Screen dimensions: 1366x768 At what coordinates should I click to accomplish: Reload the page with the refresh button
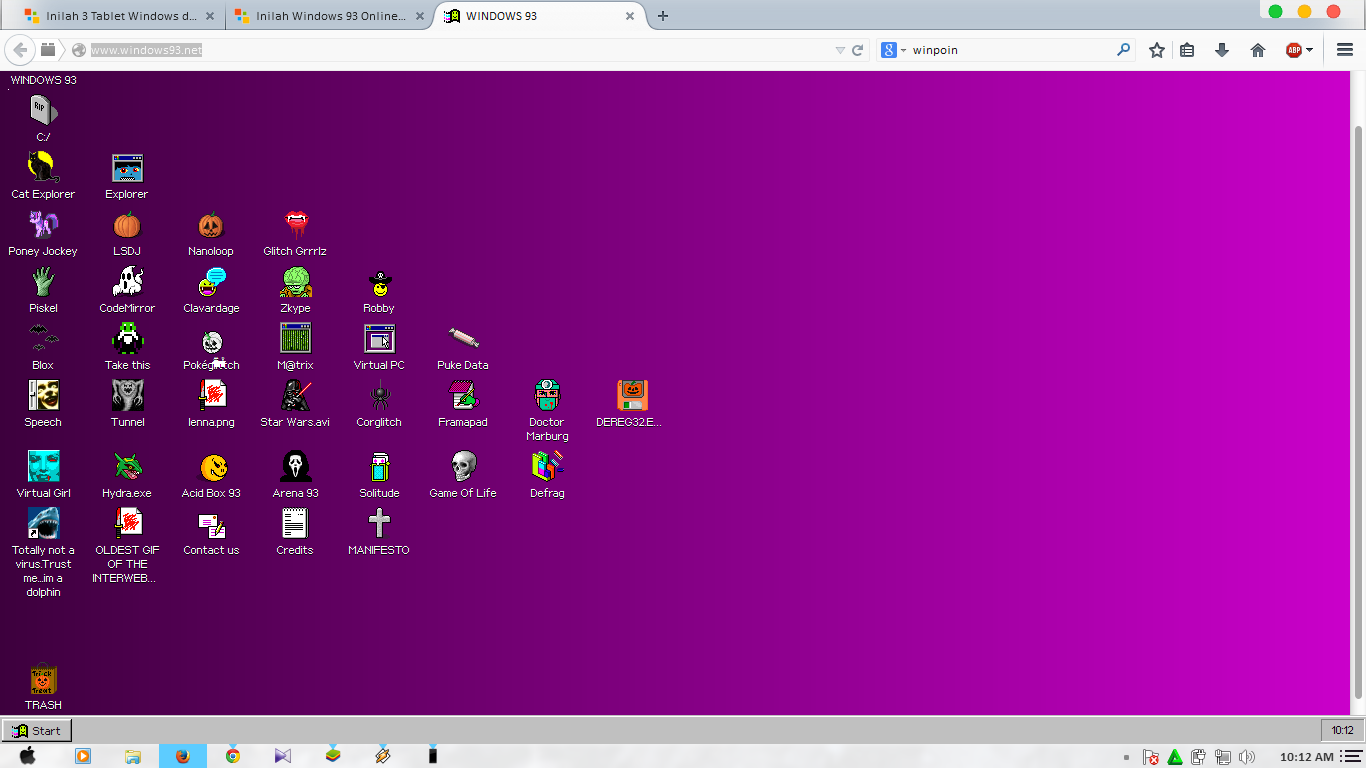[x=857, y=50]
